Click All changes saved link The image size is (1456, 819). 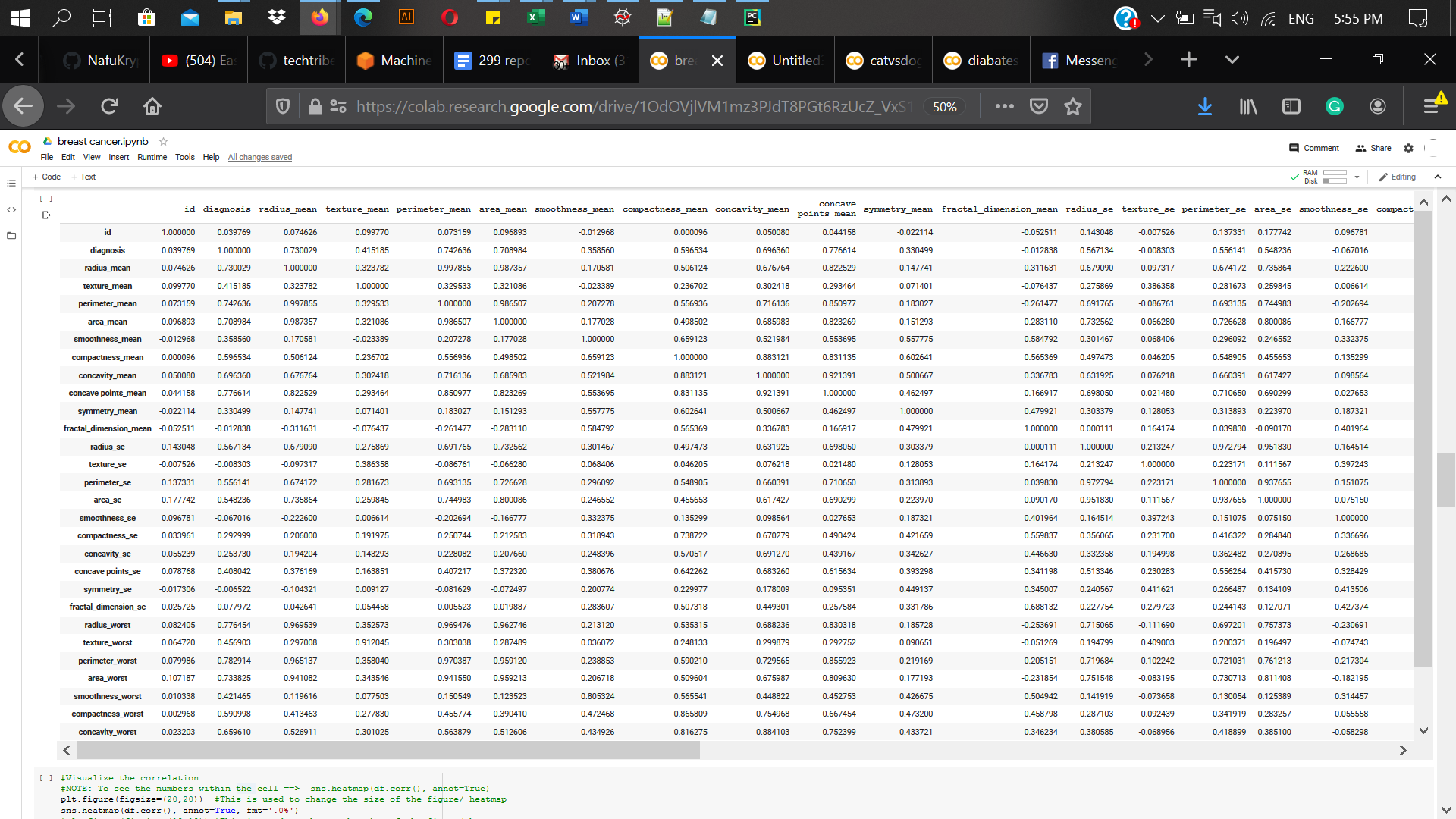pos(259,158)
